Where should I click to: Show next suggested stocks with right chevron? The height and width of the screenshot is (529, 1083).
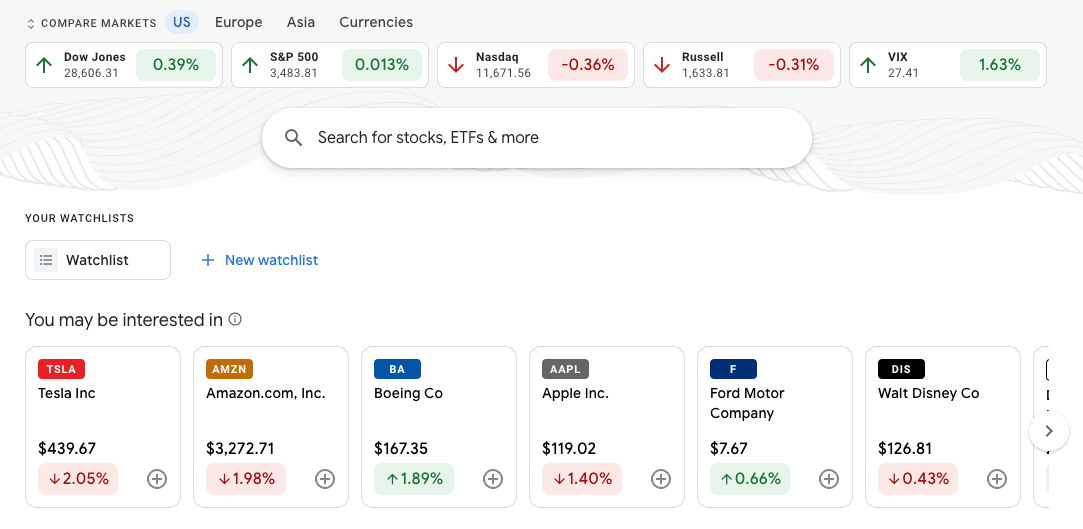[1049, 431]
